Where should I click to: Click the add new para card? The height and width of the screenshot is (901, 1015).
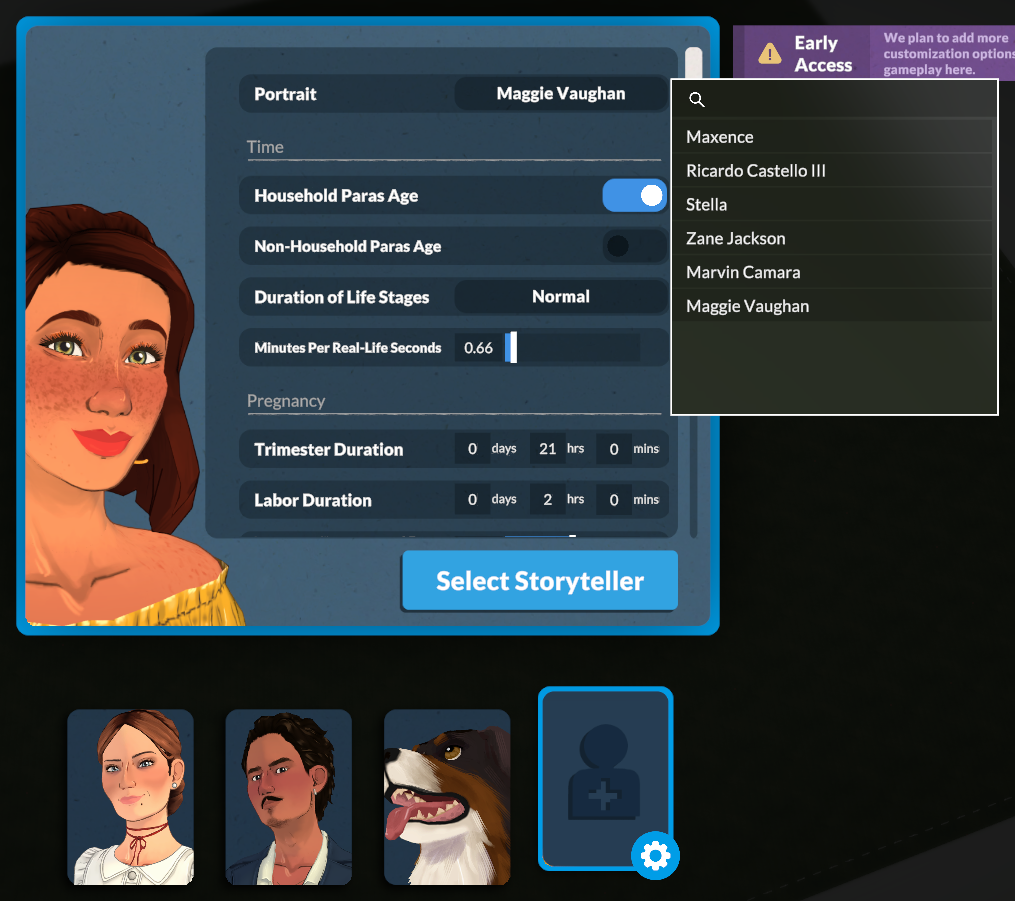[605, 779]
